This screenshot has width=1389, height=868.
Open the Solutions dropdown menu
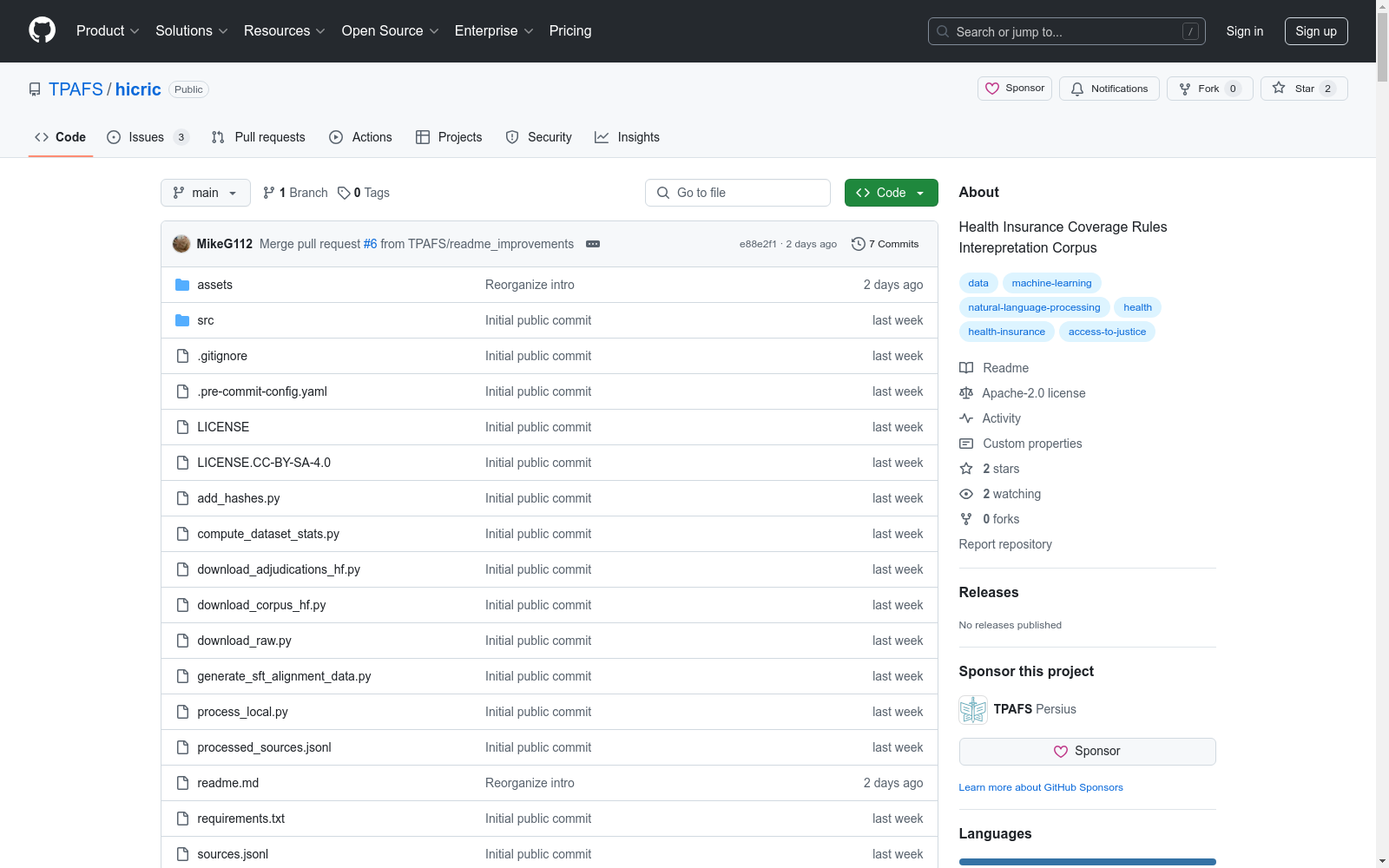coord(192,31)
